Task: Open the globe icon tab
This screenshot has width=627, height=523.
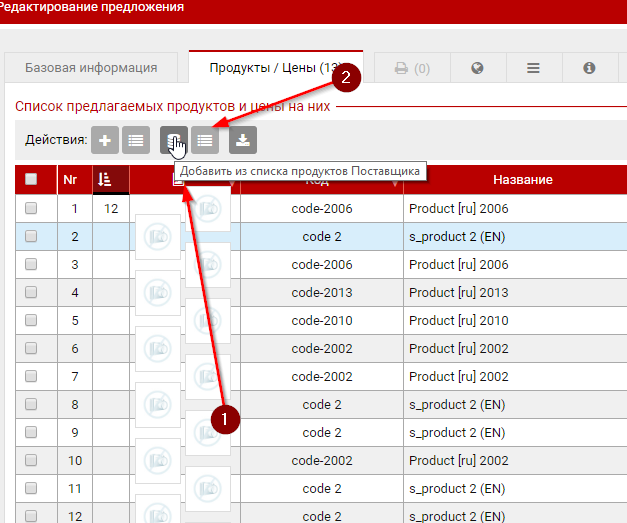Action: click(x=477, y=68)
